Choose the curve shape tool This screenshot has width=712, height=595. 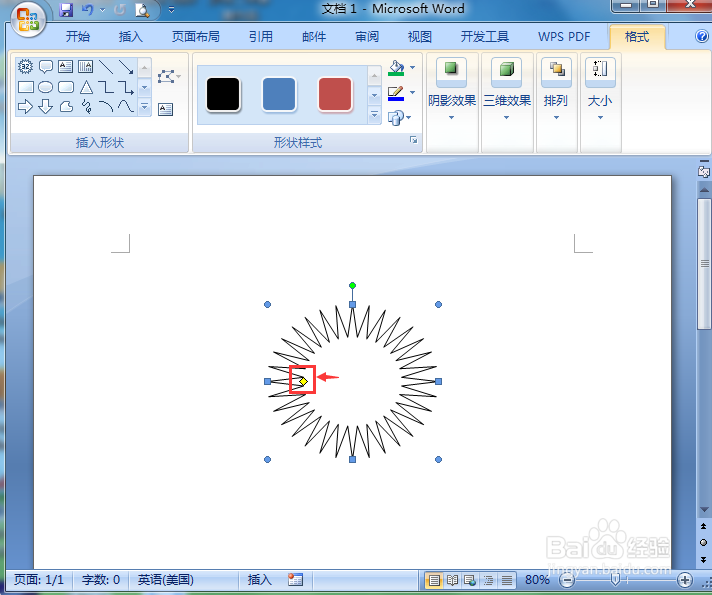[x=126, y=107]
